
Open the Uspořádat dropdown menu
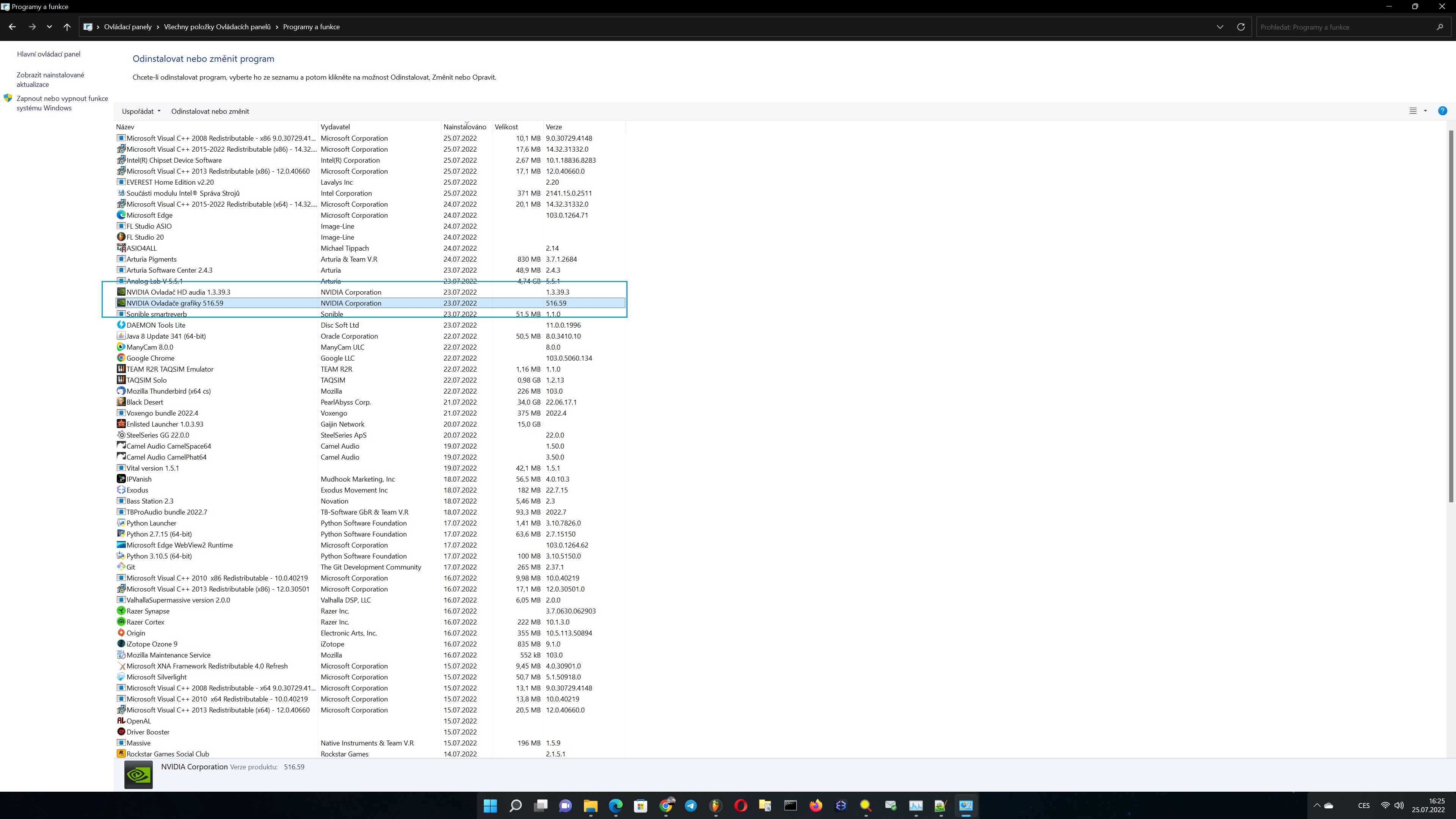[x=141, y=111]
